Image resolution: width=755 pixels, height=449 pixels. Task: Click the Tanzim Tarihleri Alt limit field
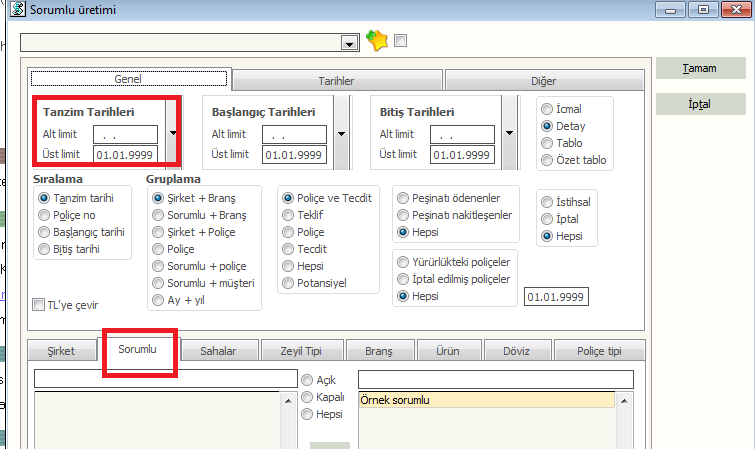pyautogui.click(x=125, y=134)
